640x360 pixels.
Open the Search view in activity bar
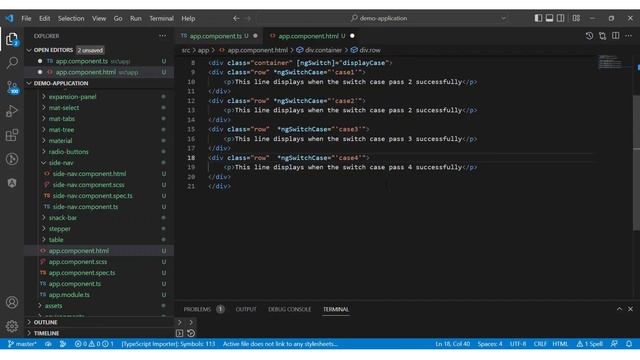(12, 63)
